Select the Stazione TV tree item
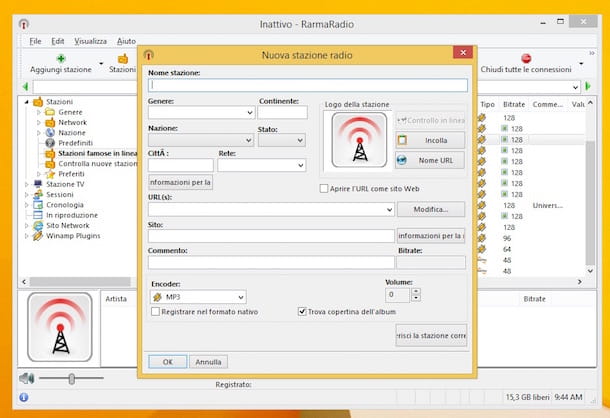This screenshot has height=418, width=610. point(65,184)
